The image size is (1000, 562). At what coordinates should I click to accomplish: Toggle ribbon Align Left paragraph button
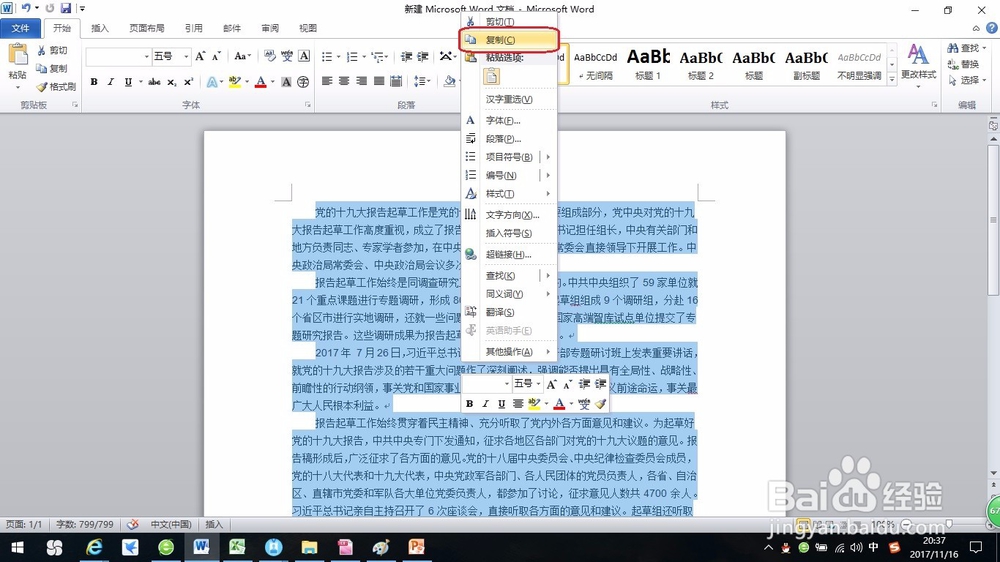[x=327, y=81]
